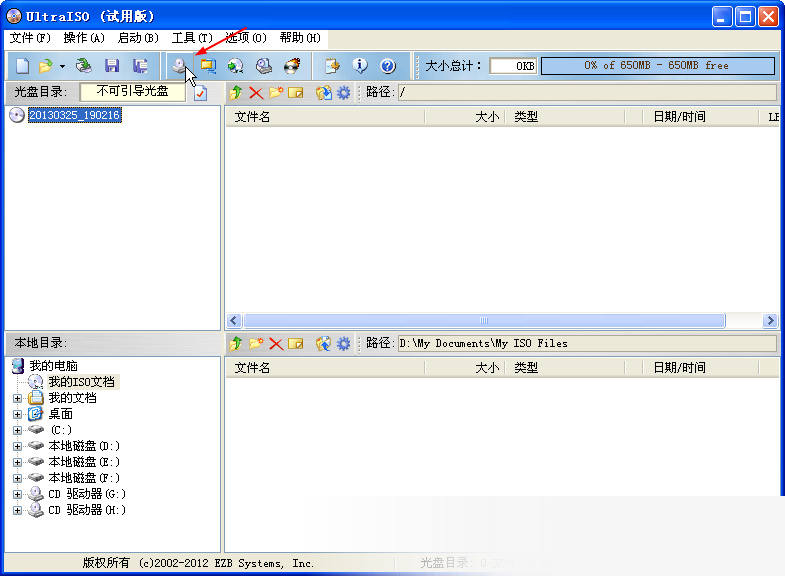
Task: Save the image with floppy disk icon
Action: point(112,66)
